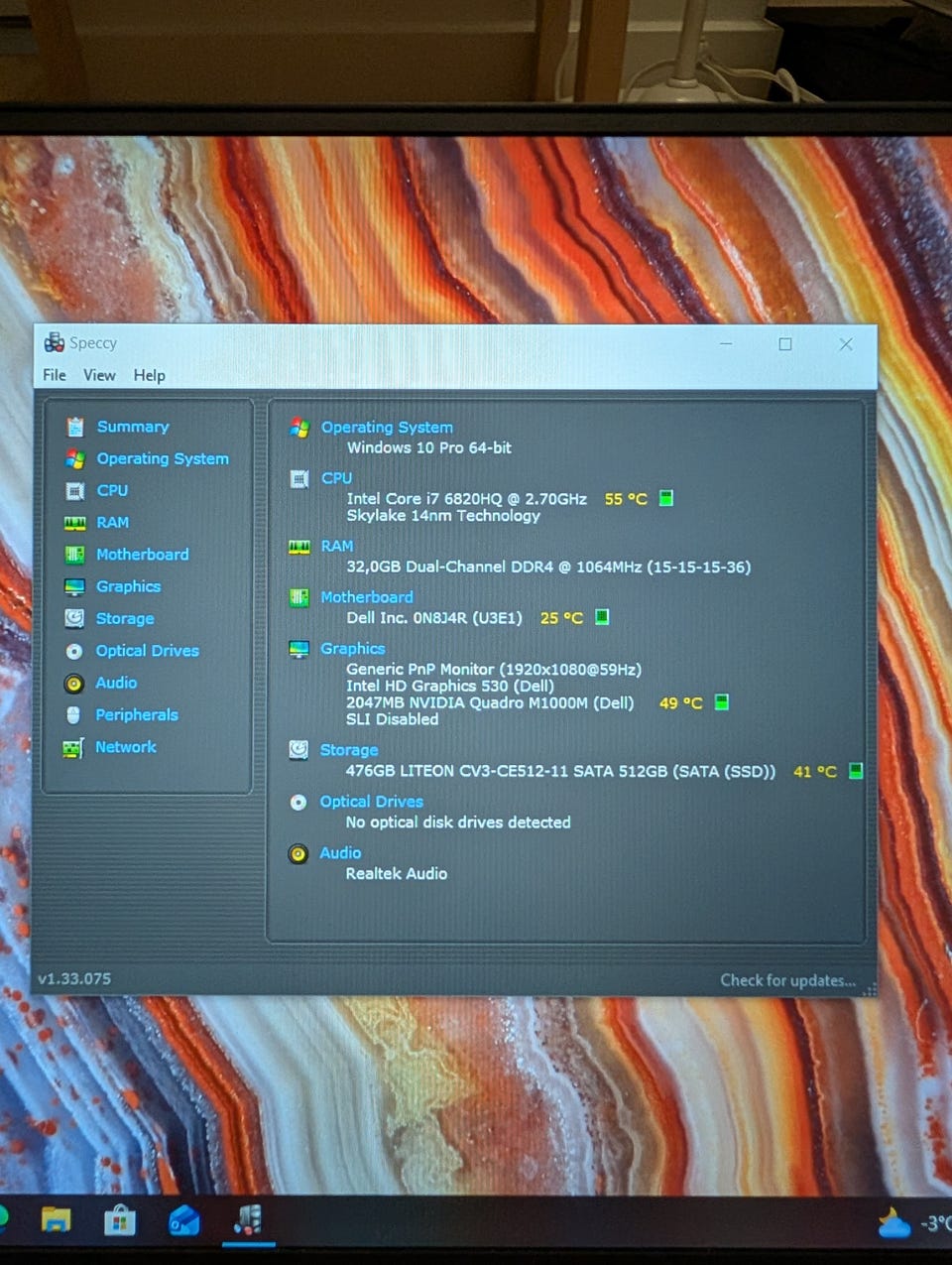The width and height of the screenshot is (952, 1265).
Task: Click the Graphics monitor sidebar icon
Action: [x=75, y=586]
